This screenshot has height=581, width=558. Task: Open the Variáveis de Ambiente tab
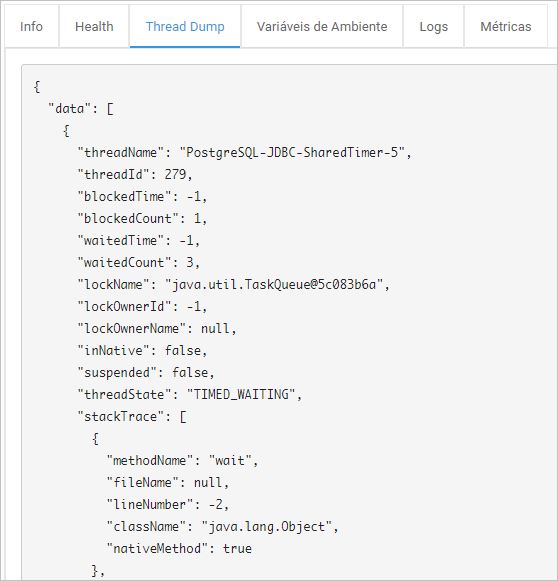tap(322, 27)
